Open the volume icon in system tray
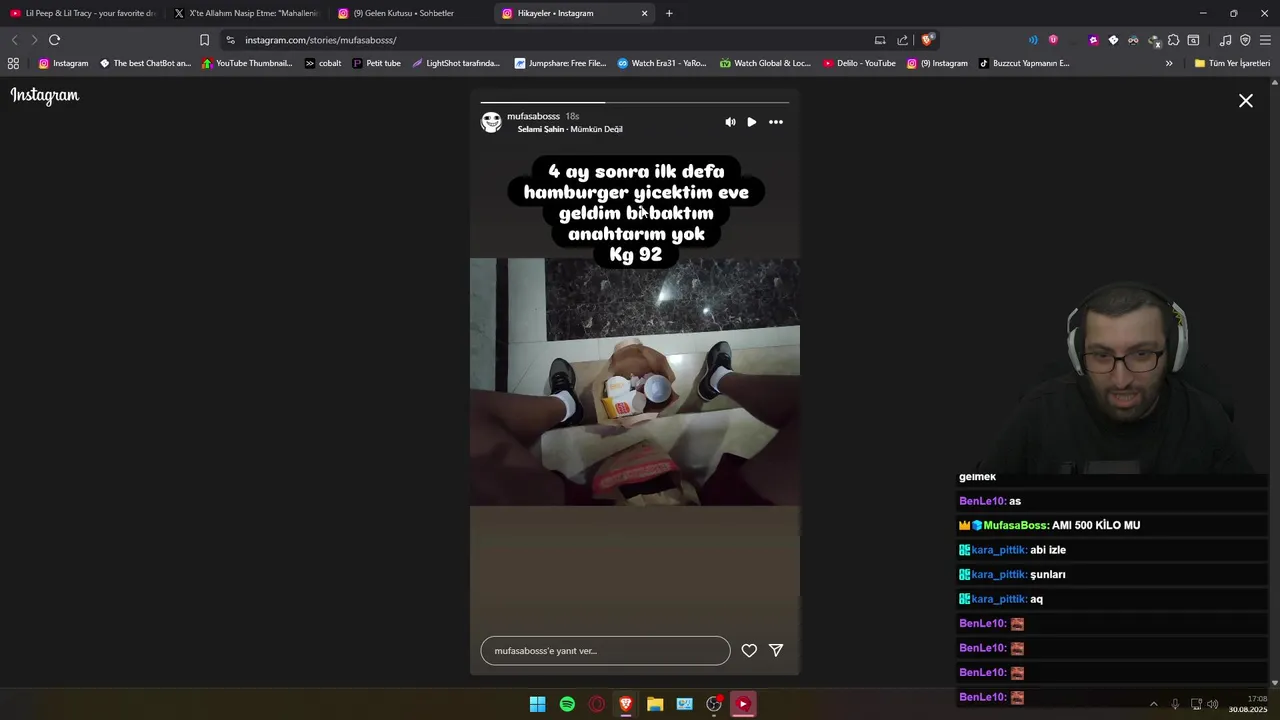Image resolution: width=1280 pixels, height=720 pixels. pyautogui.click(x=1213, y=704)
